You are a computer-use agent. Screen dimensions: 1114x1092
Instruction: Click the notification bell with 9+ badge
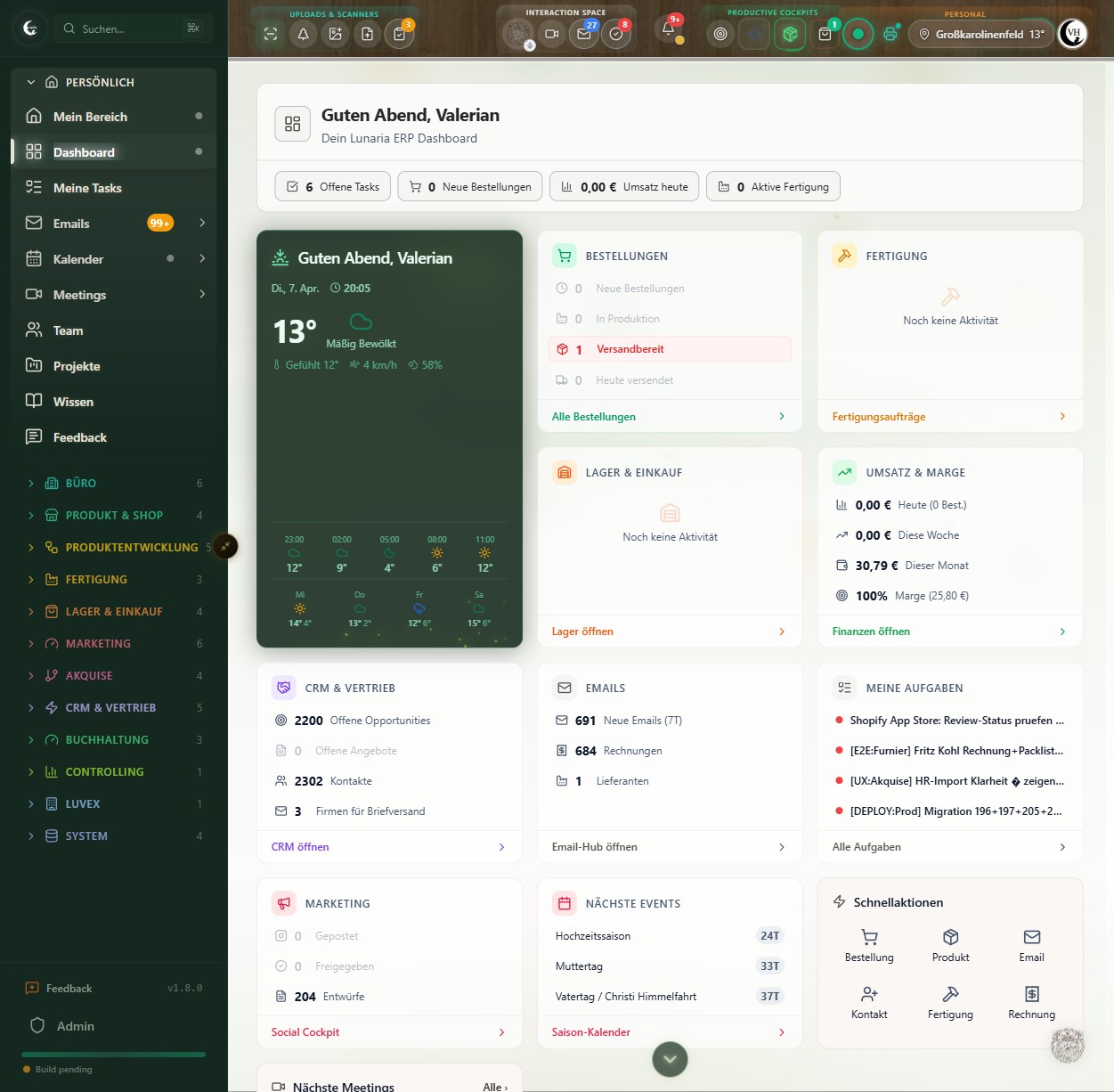(x=668, y=29)
